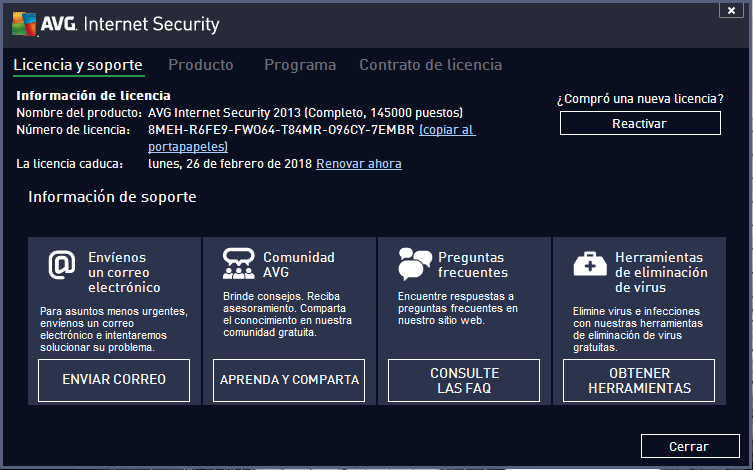
Task: Click the ¿Compró una nueva licencia? text
Action: (x=640, y=99)
